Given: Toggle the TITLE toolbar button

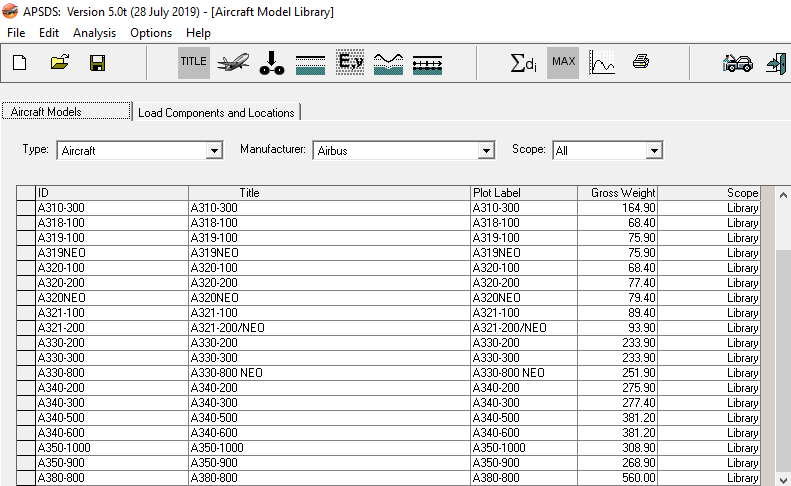Looking at the screenshot, I should click(x=194, y=63).
